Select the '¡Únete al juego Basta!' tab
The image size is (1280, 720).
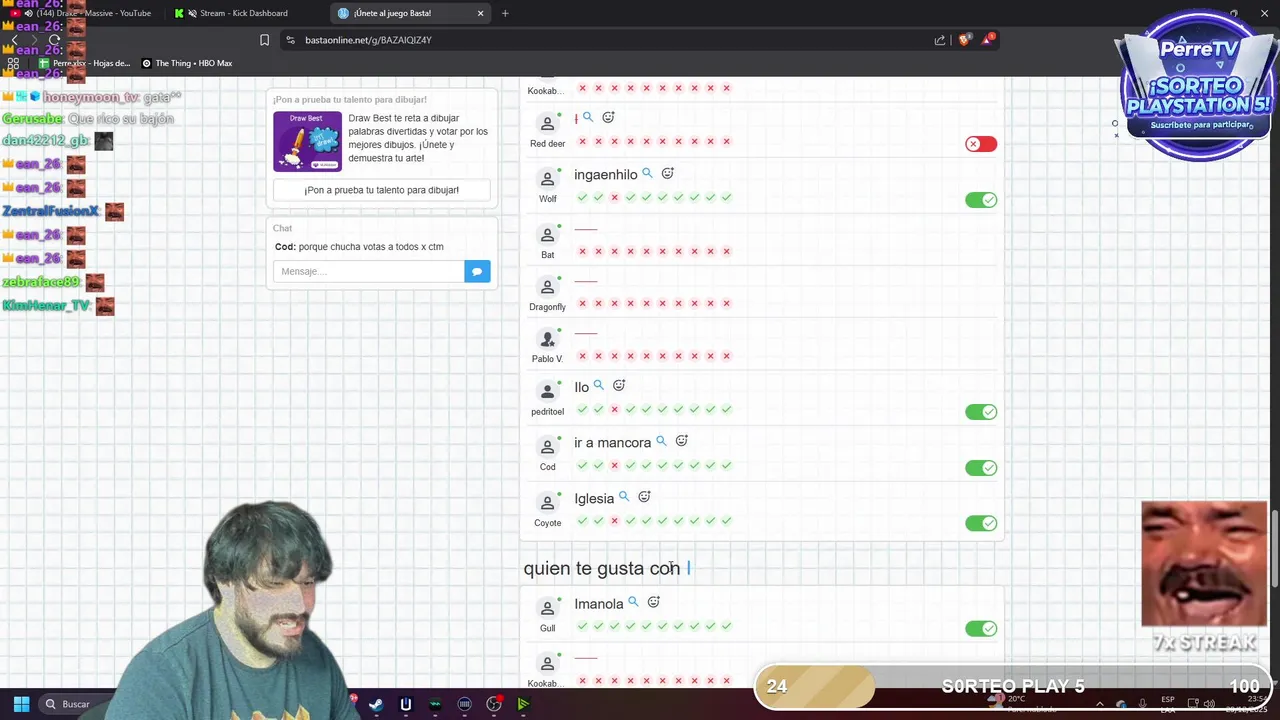point(410,13)
